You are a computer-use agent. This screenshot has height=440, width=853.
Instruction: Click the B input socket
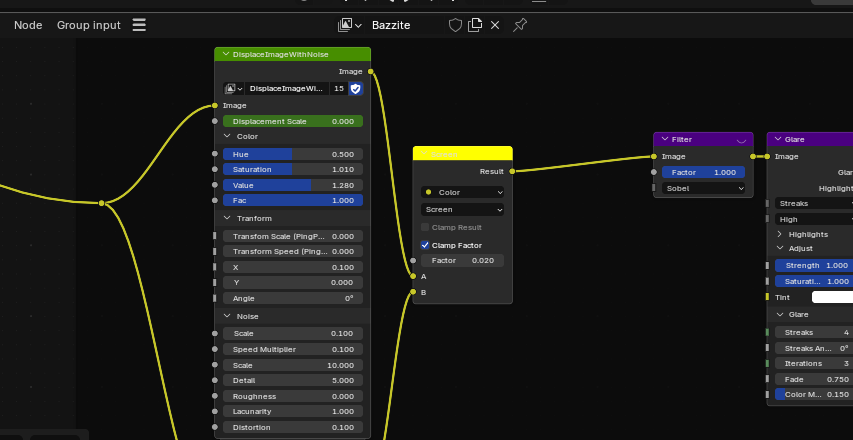[413, 292]
